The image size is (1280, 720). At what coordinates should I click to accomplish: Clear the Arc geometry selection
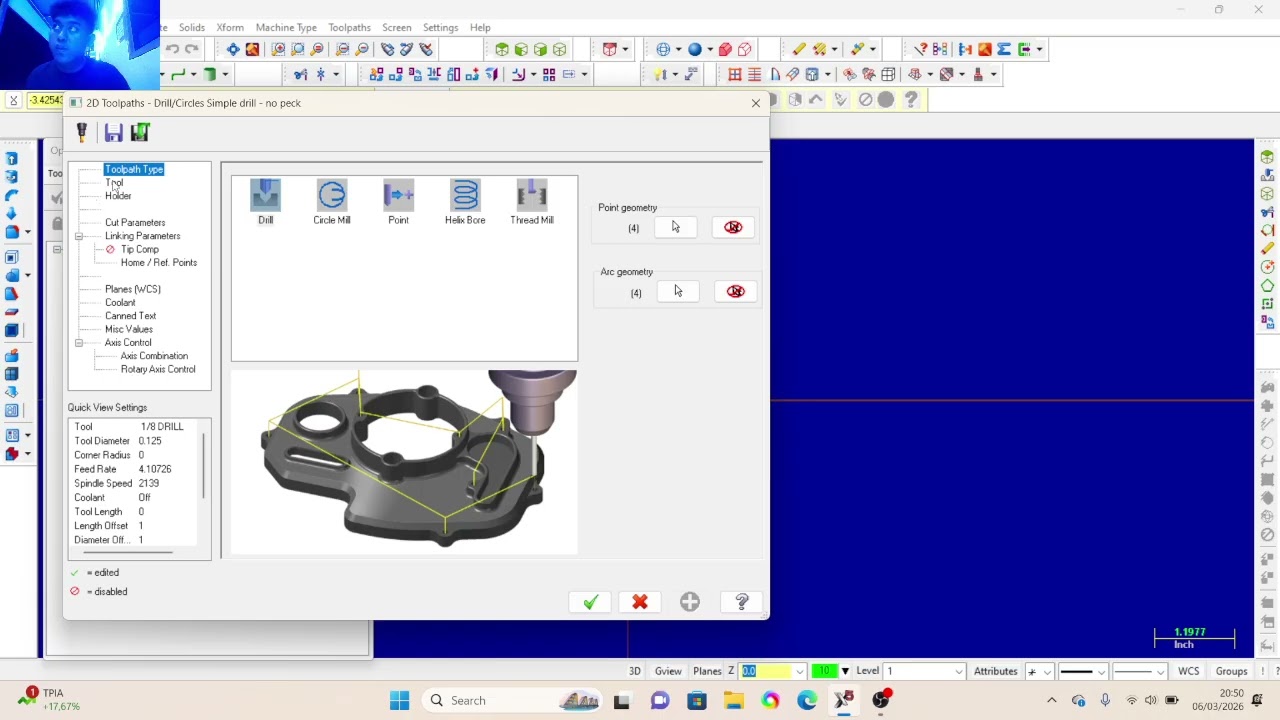click(x=735, y=291)
